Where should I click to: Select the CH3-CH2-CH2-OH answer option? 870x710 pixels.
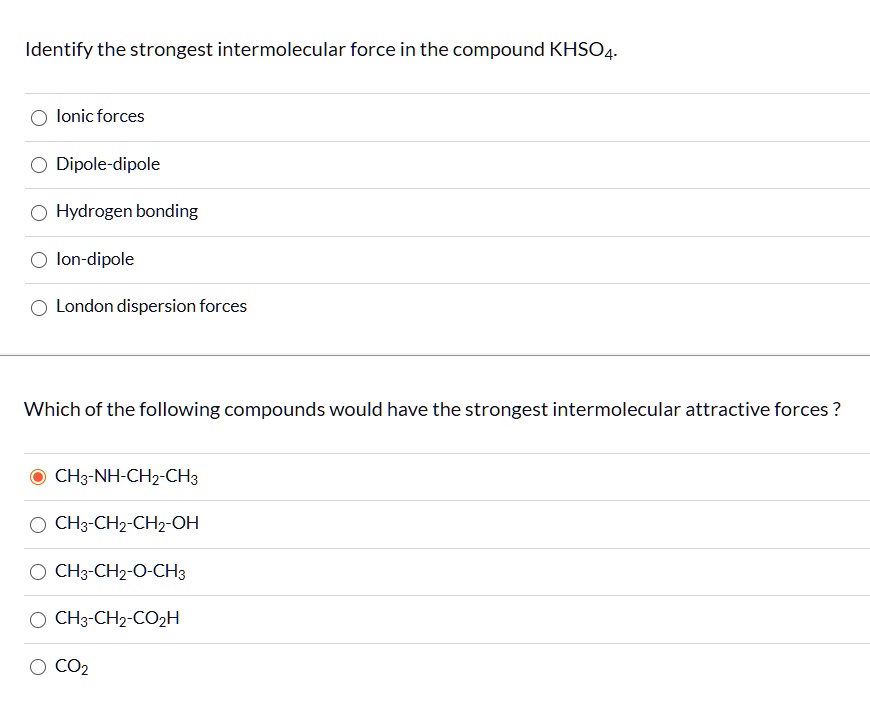38,524
